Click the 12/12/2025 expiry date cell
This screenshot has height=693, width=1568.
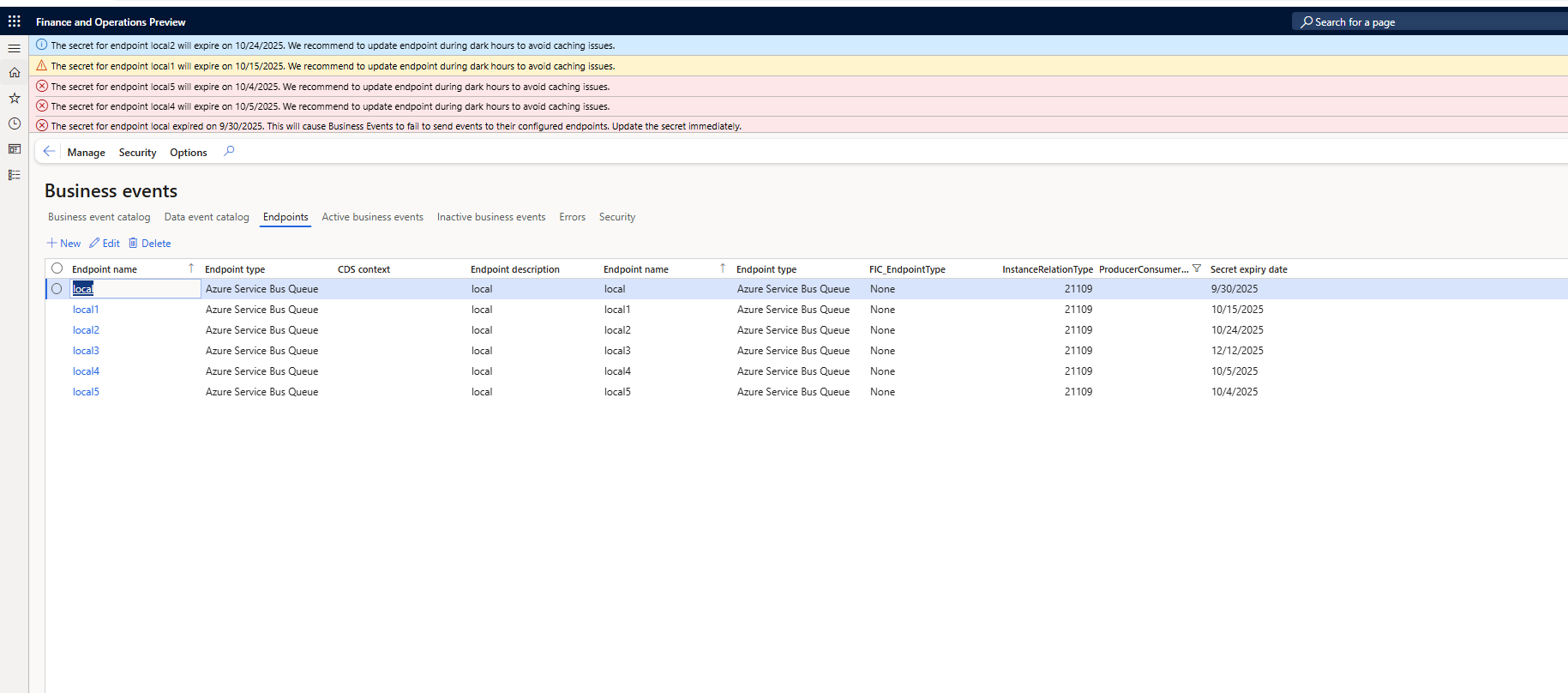tap(1237, 351)
